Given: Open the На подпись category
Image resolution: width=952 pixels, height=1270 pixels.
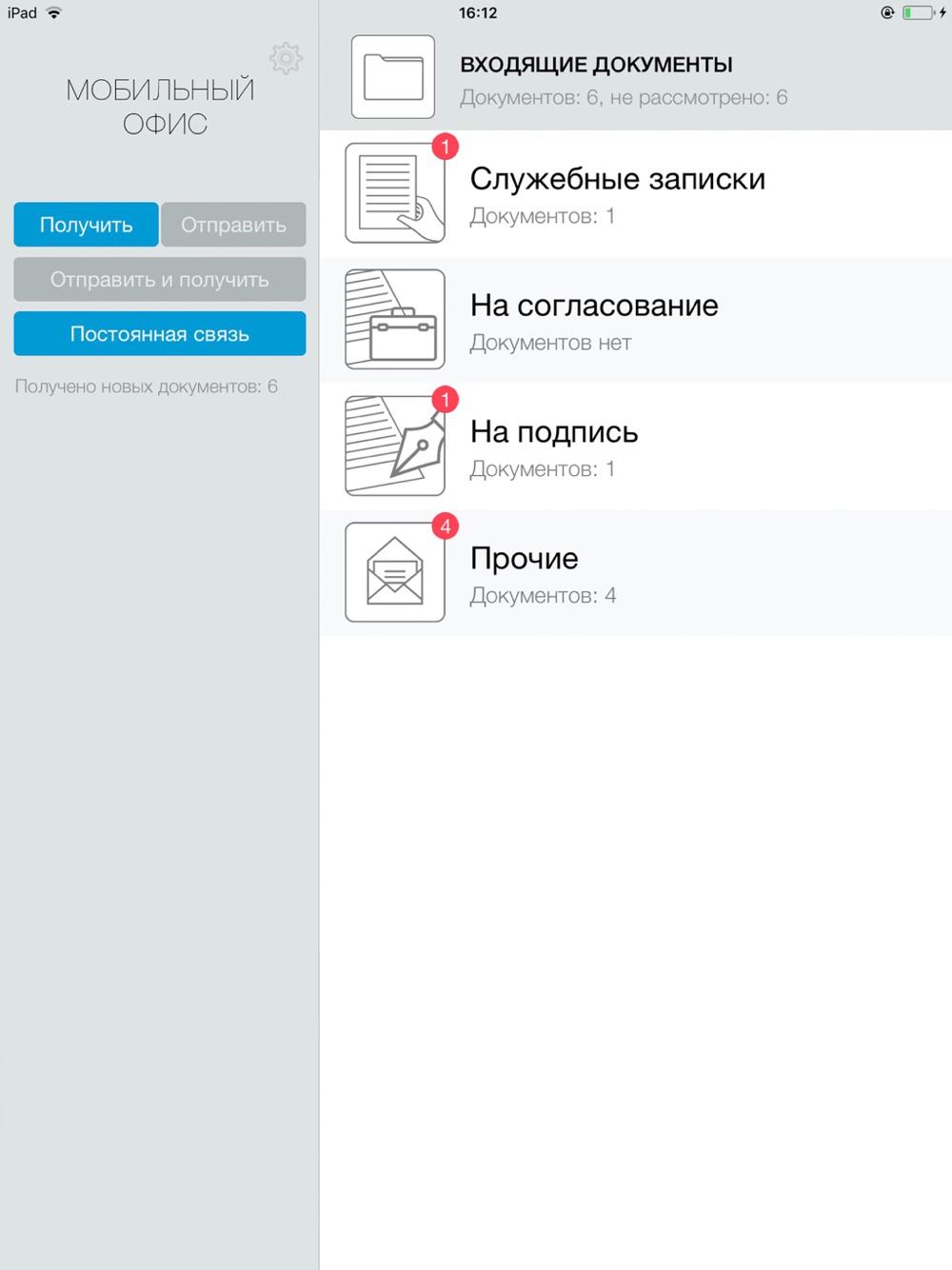Looking at the screenshot, I should click(636, 446).
